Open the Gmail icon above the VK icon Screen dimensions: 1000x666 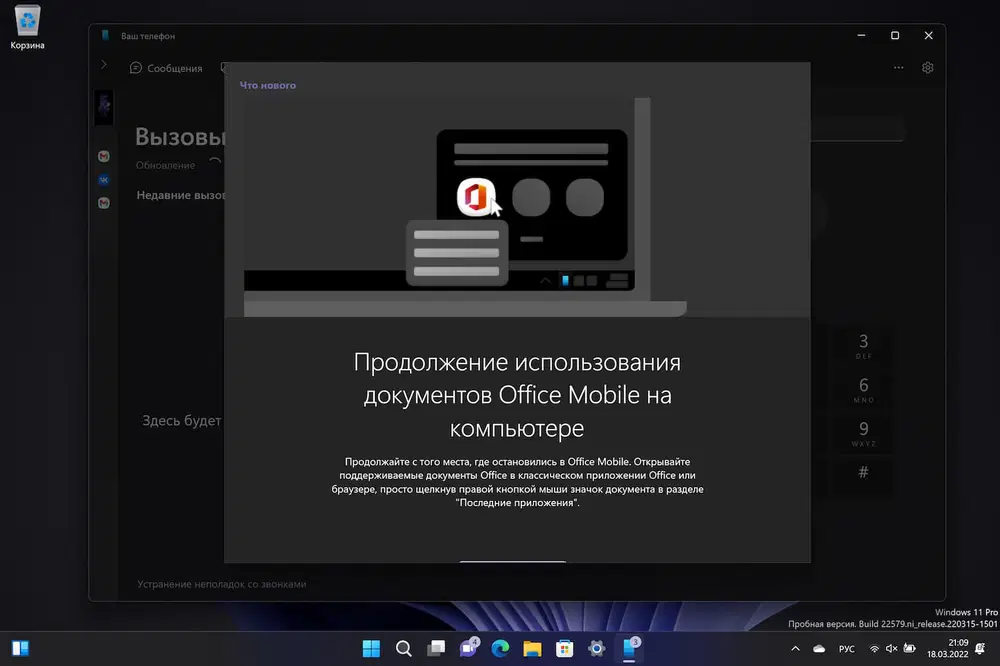point(104,156)
